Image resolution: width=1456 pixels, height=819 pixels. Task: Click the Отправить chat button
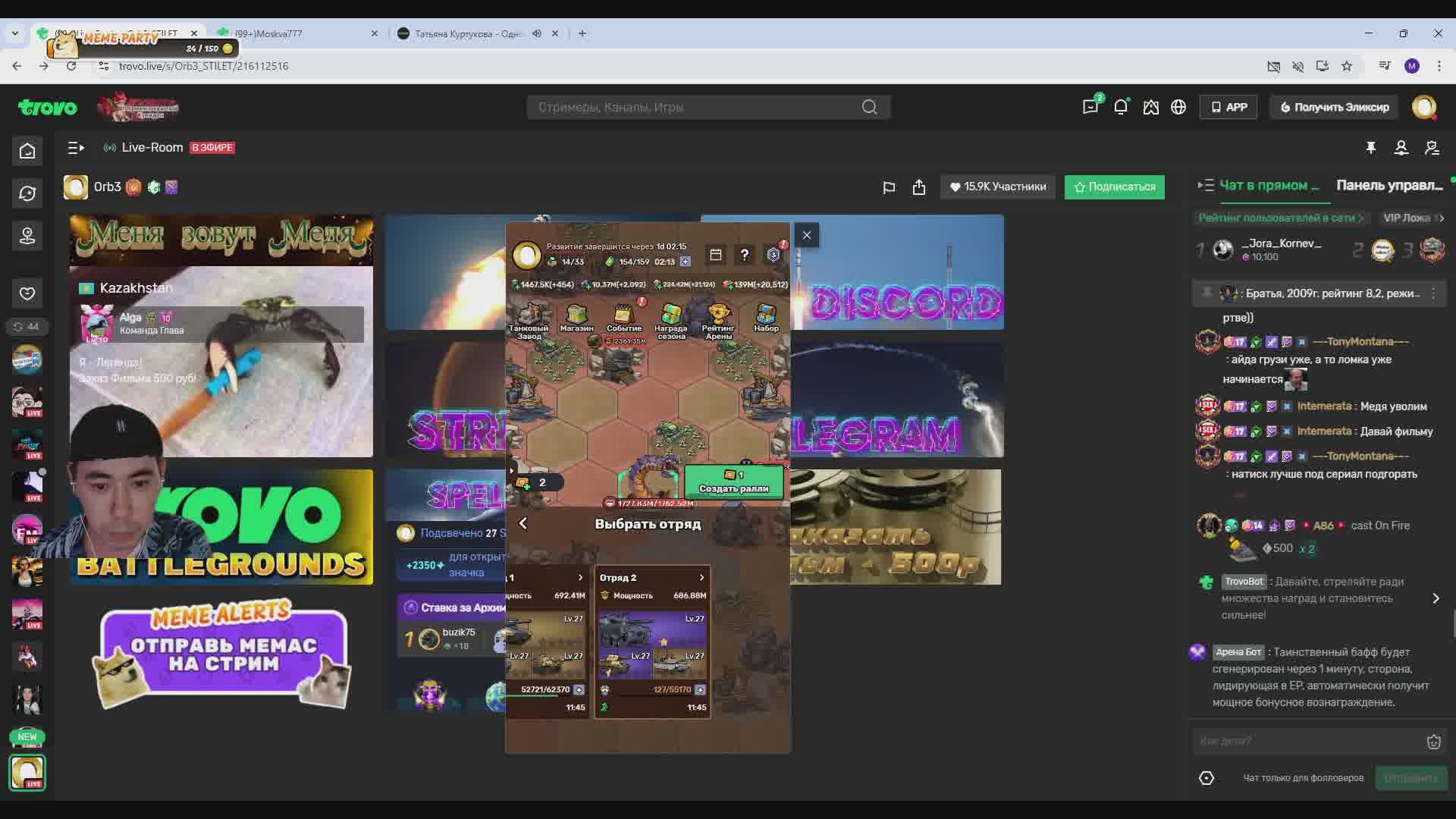tap(1411, 778)
